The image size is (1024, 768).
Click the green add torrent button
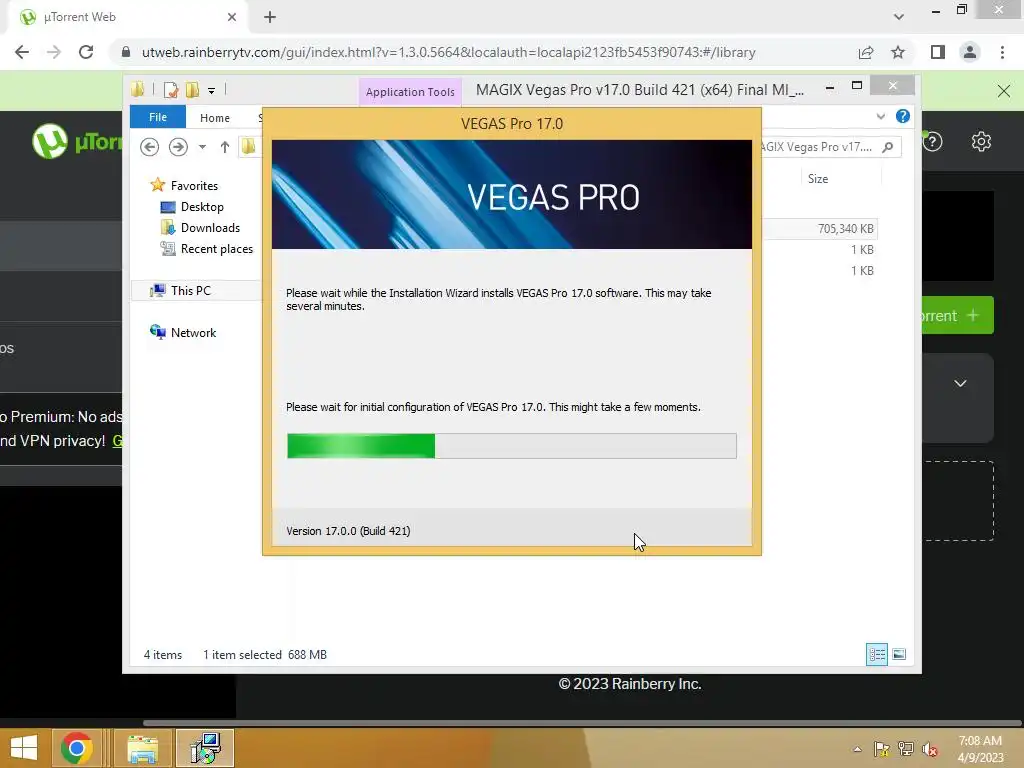[x=957, y=315]
